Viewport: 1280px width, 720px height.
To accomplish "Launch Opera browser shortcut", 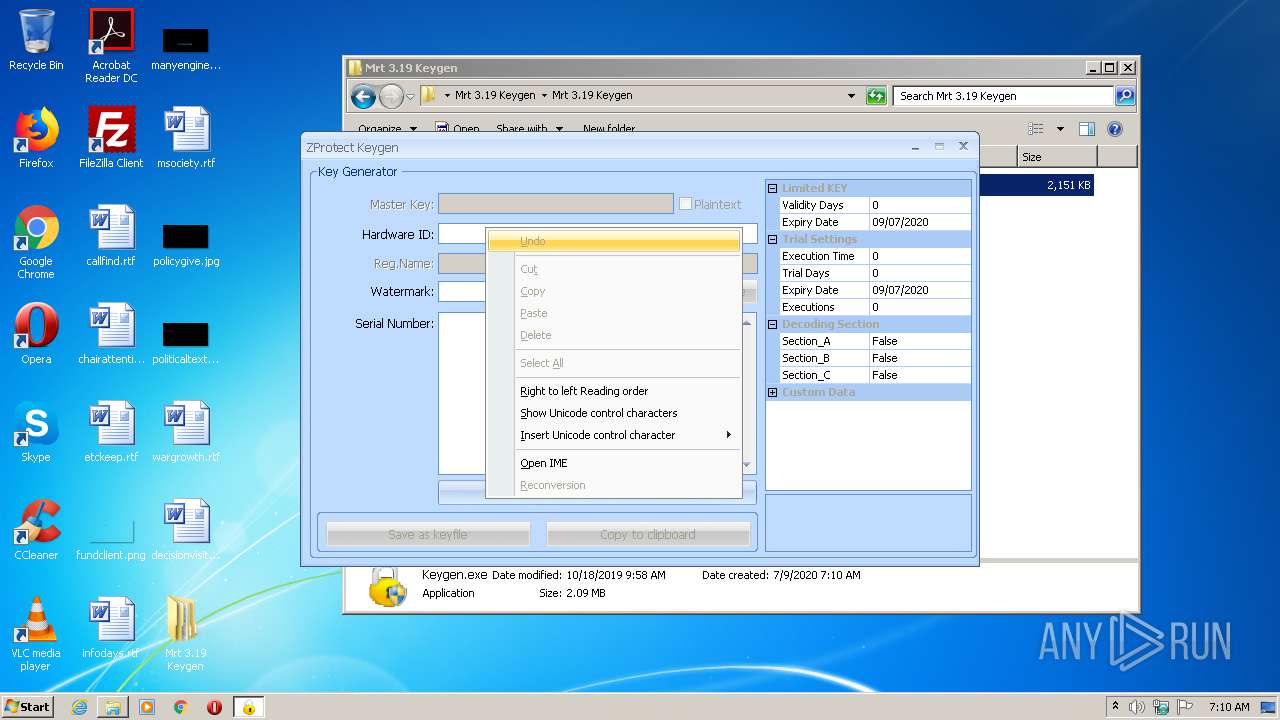I will [36, 334].
